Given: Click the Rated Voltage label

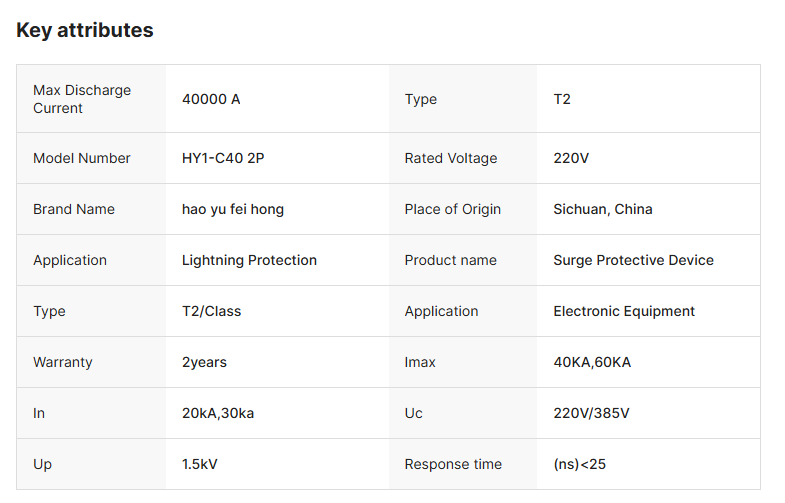Looking at the screenshot, I should coord(451,158).
